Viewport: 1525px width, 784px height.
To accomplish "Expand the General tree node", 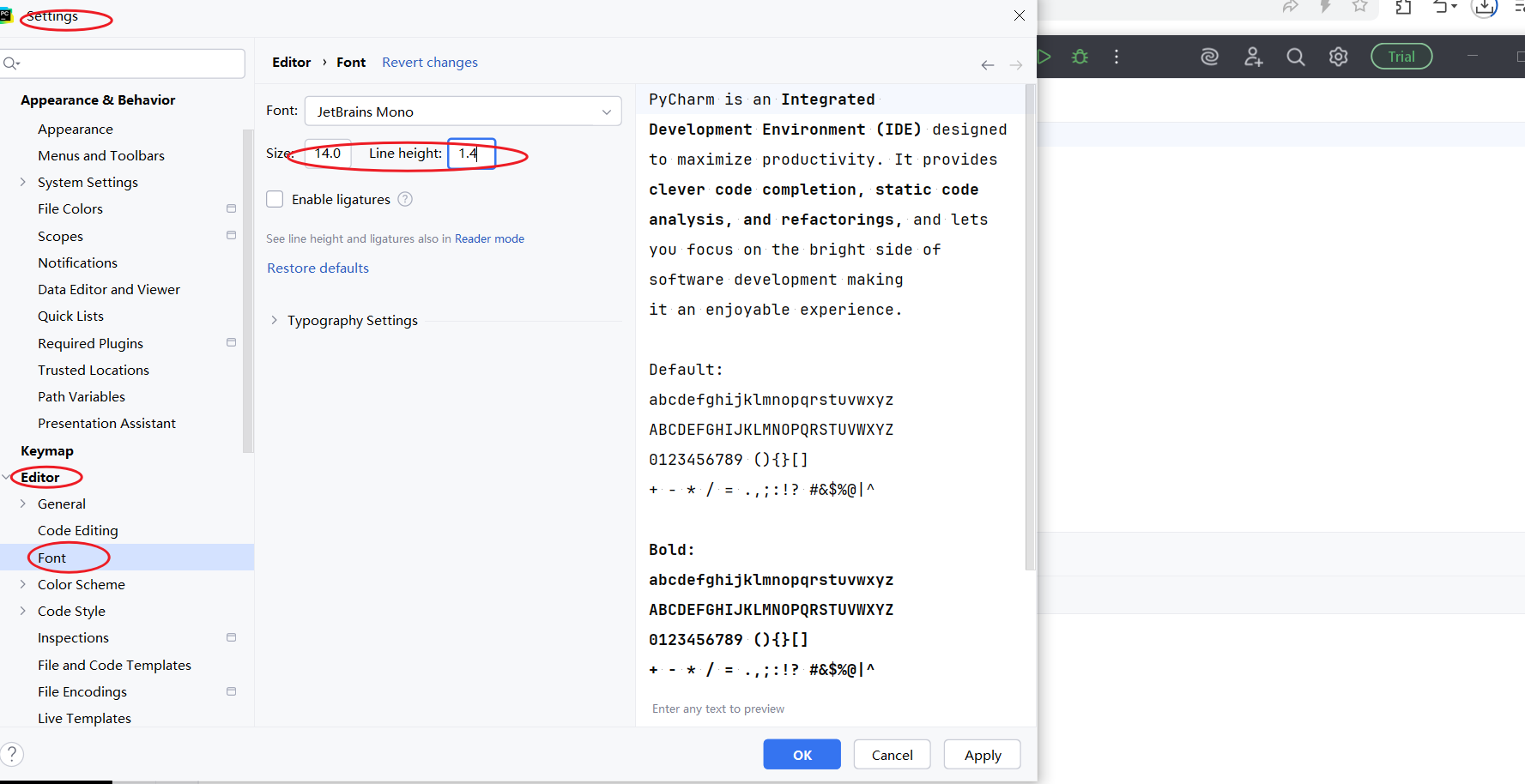I will pos(22,504).
